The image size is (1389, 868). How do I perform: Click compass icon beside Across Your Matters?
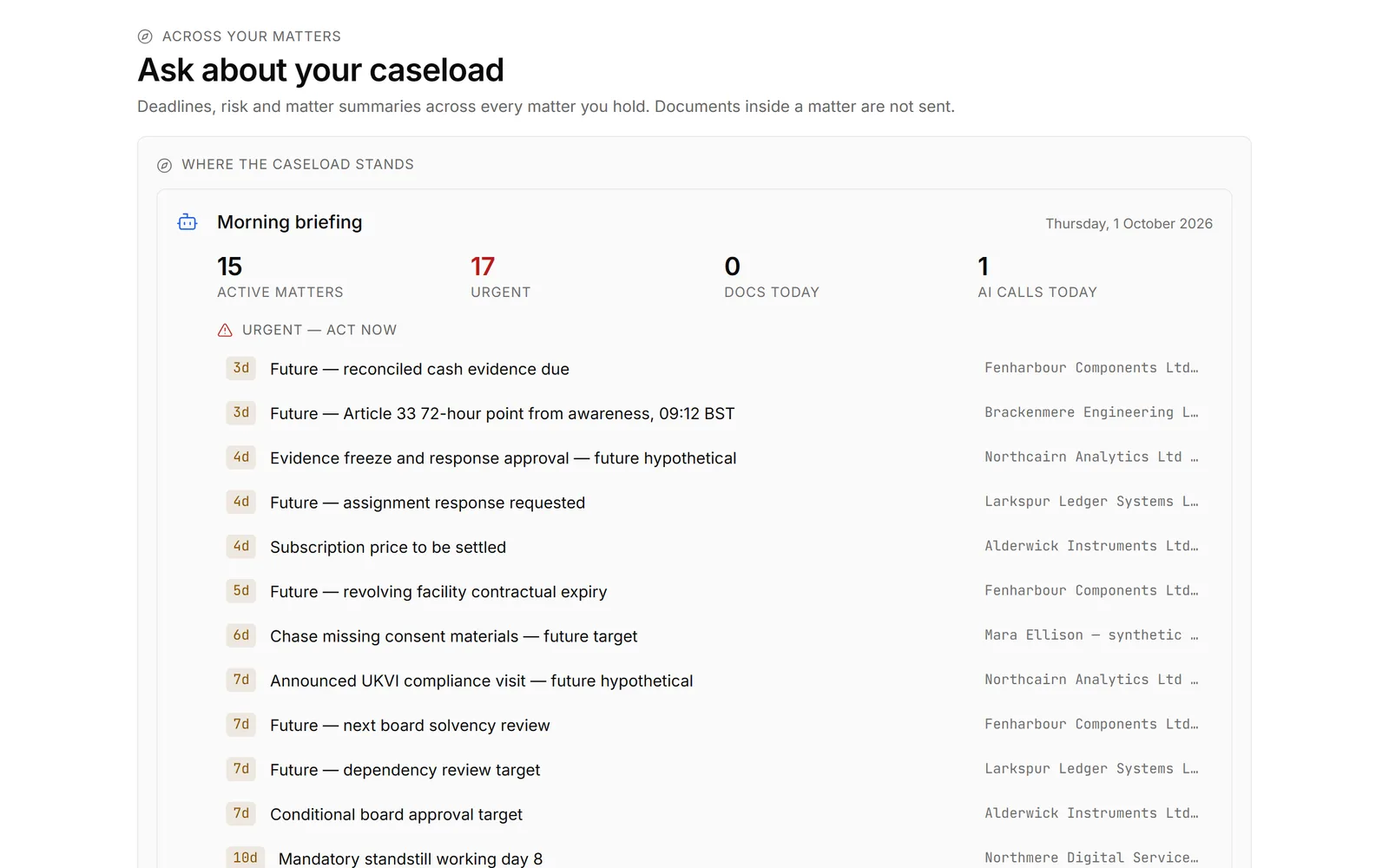(145, 36)
